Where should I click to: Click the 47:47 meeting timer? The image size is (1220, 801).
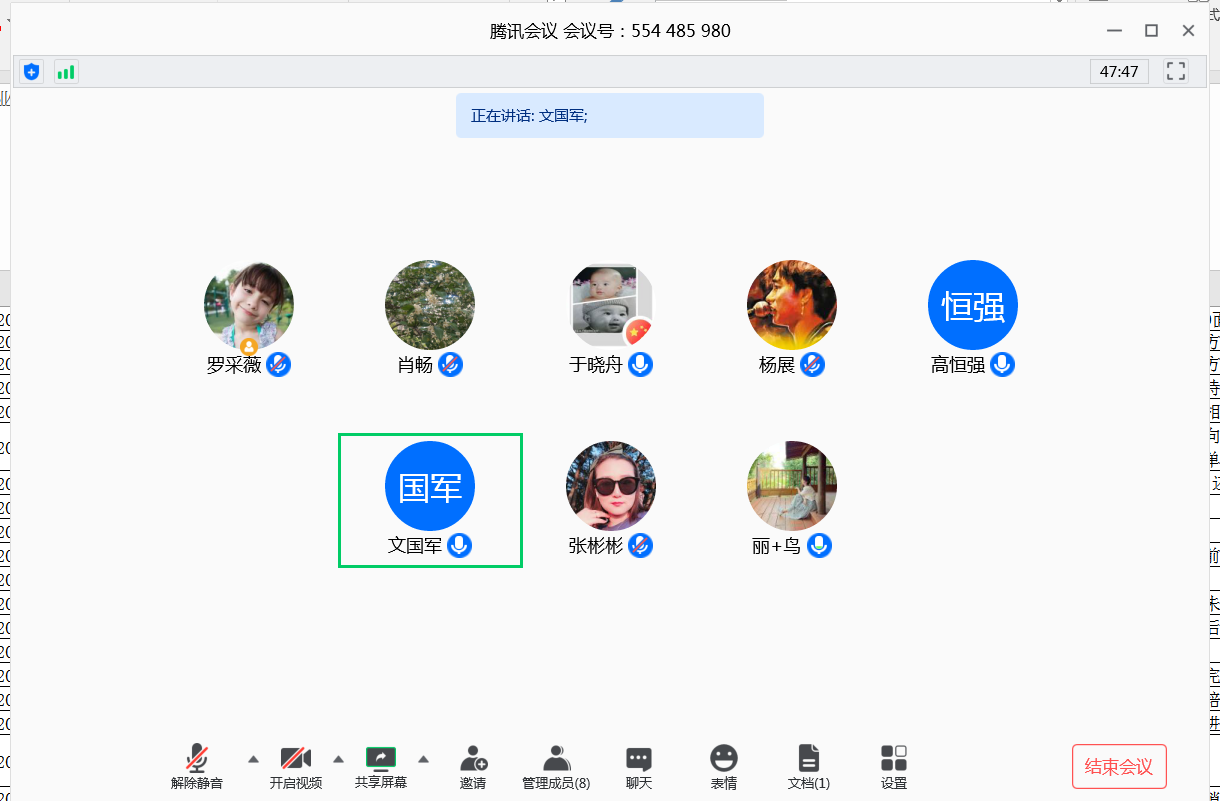pyautogui.click(x=1119, y=72)
